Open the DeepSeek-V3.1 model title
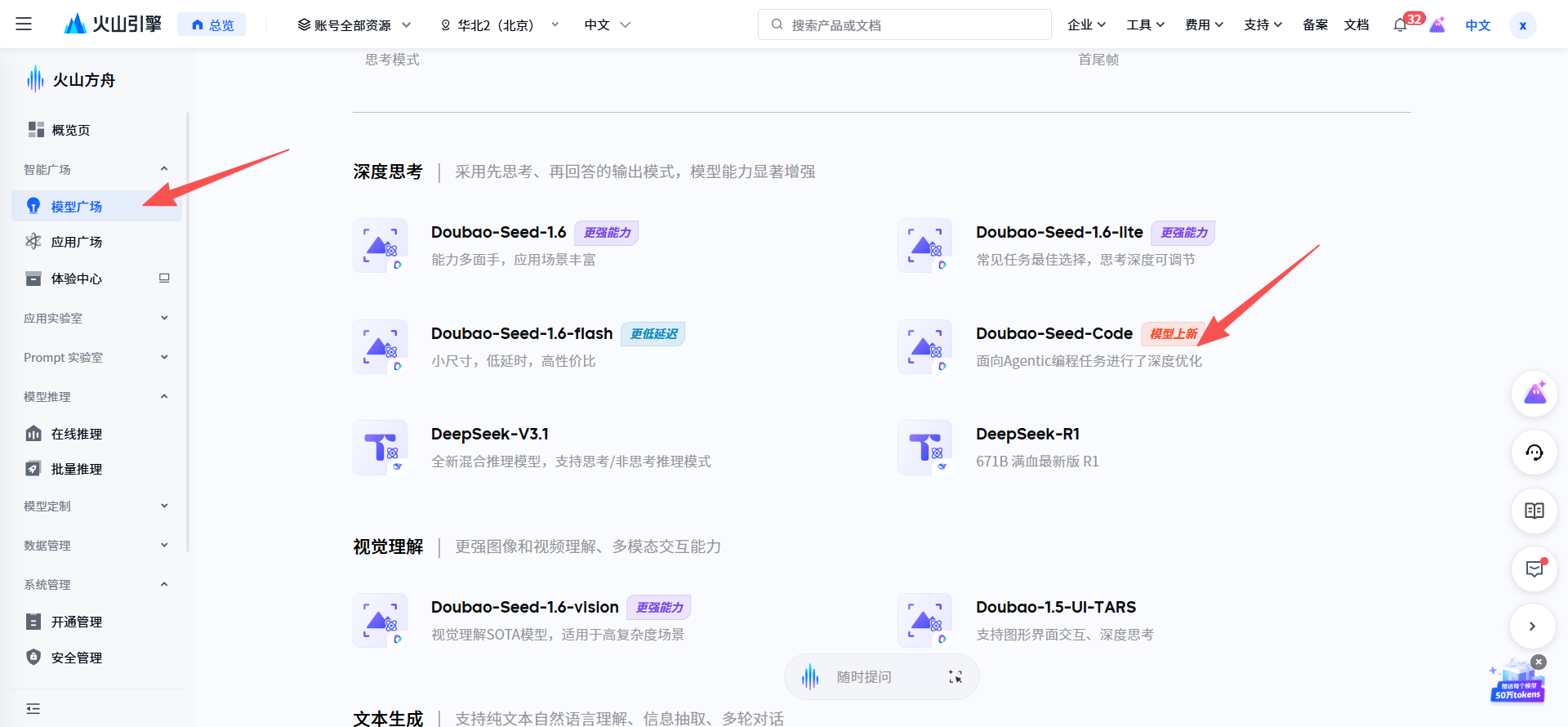 490,434
